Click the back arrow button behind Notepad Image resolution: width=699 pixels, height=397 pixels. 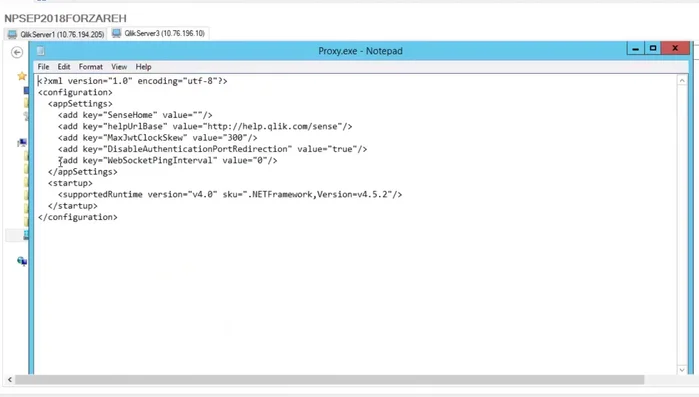tap(17, 53)
